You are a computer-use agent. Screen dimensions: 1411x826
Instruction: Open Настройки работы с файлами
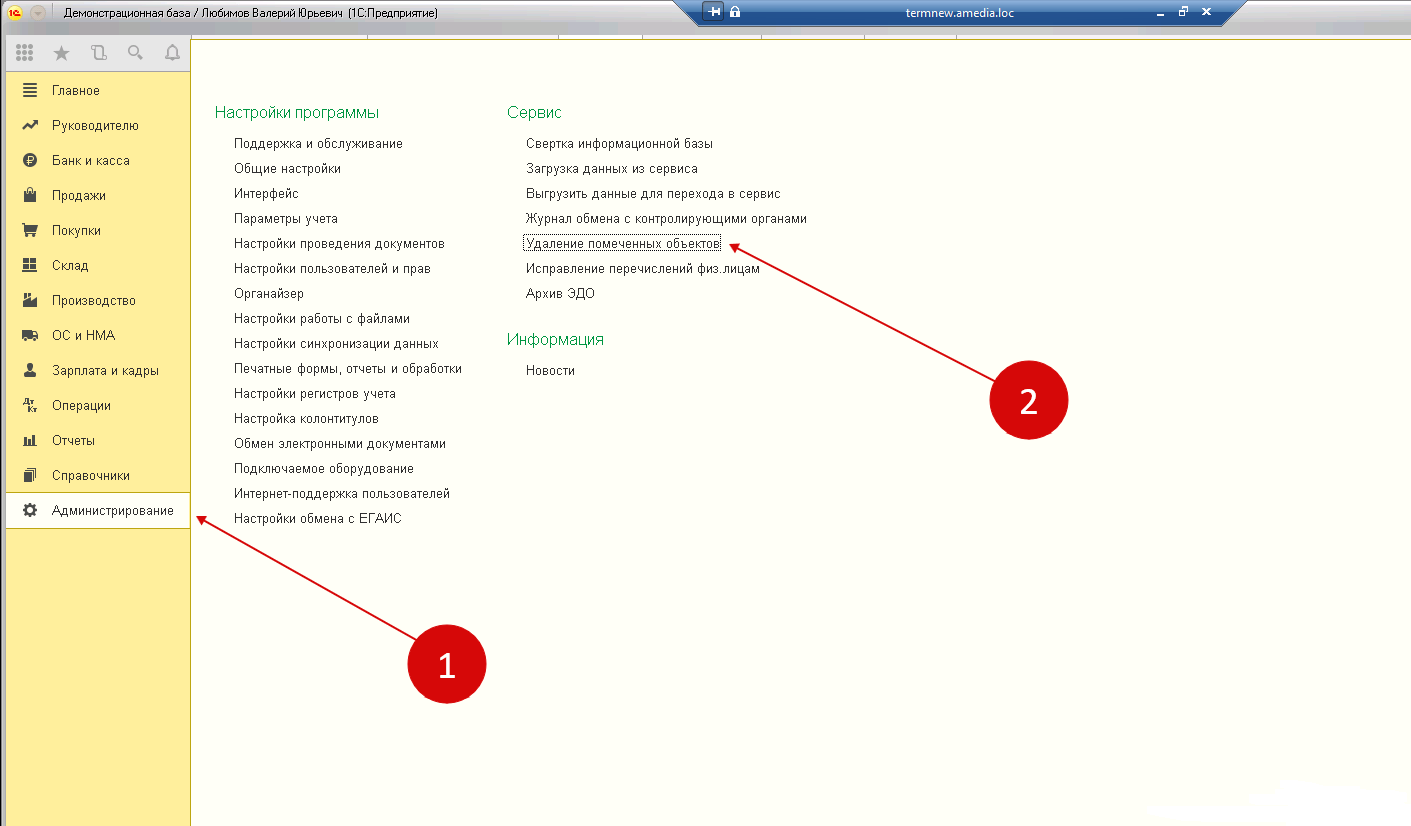point(322,318)
